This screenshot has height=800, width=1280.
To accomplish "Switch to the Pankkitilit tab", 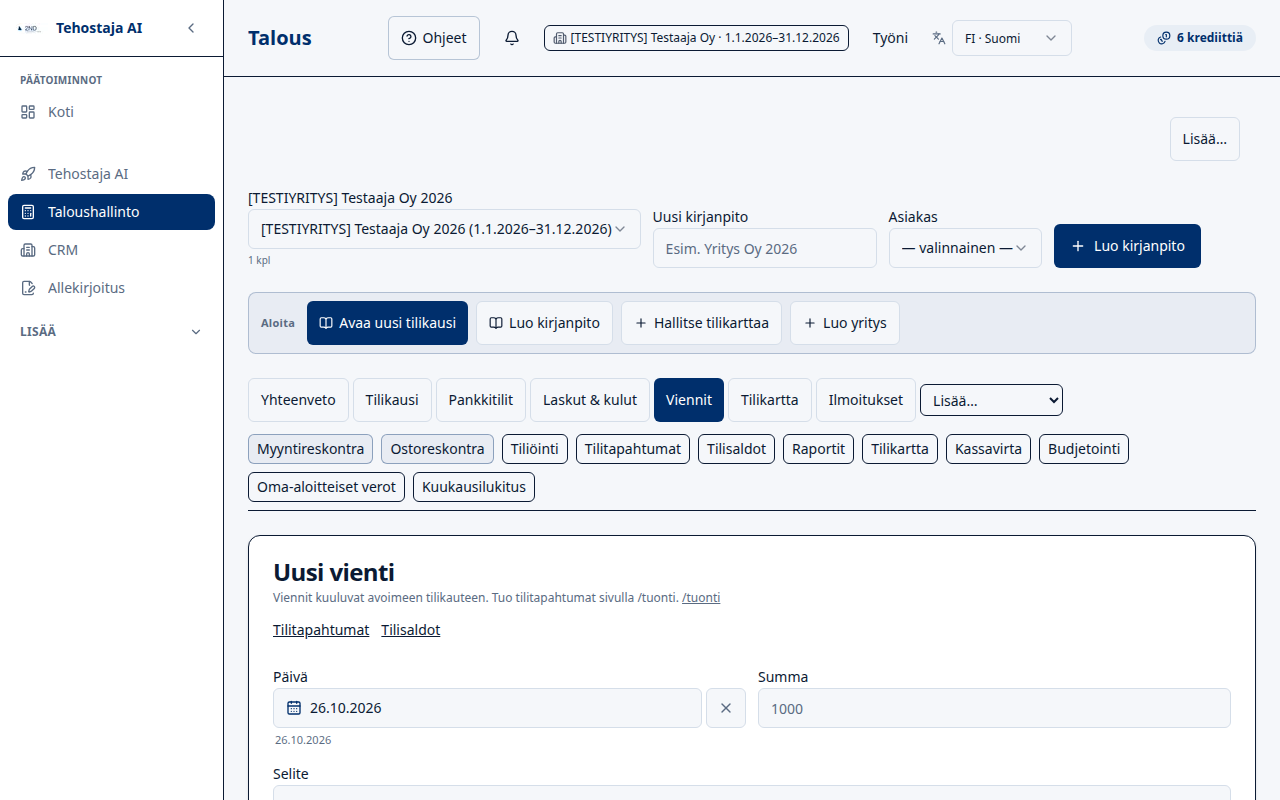I will pos(481,400).
